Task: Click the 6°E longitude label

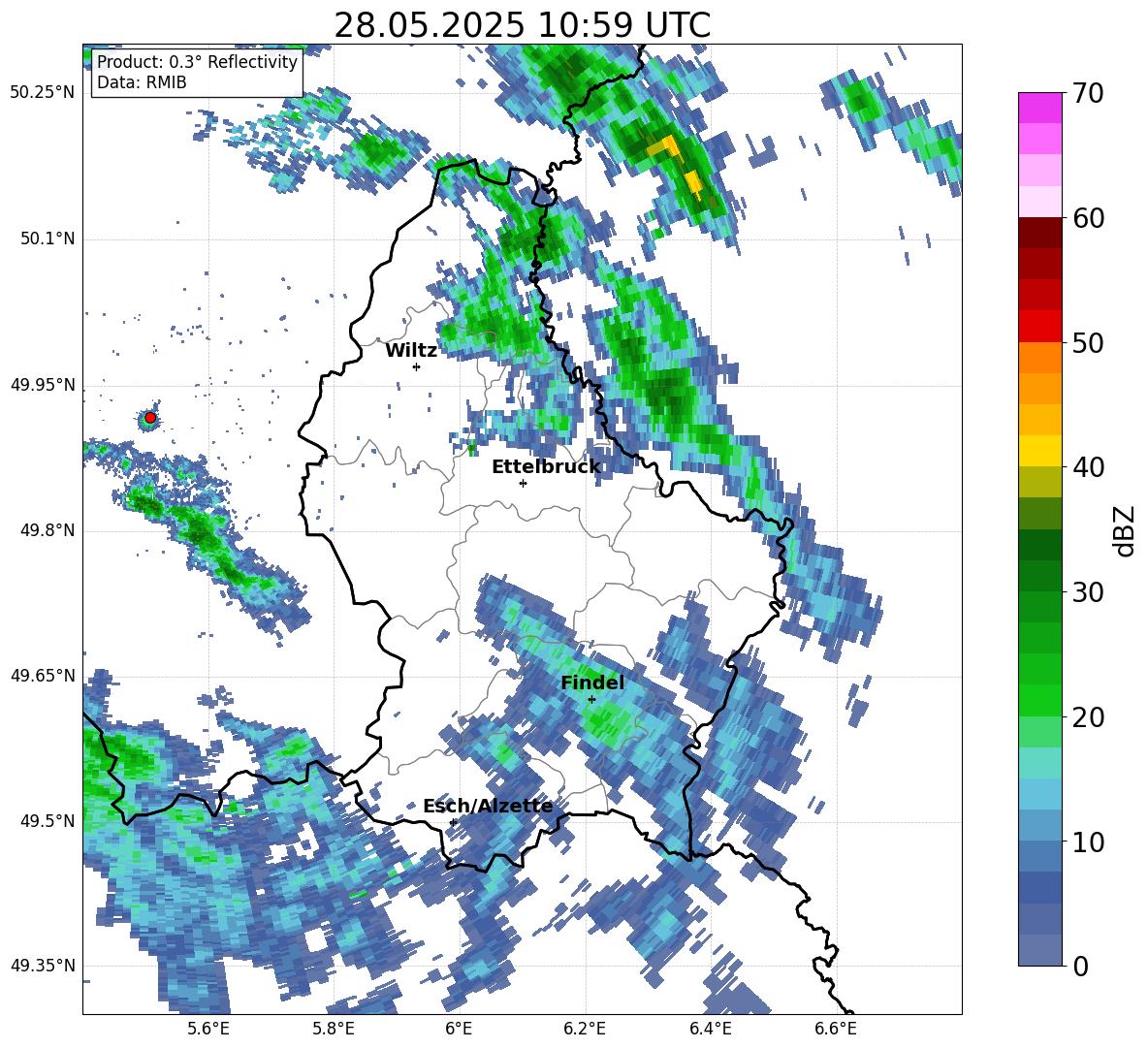Action: [x=459, y=1029]
